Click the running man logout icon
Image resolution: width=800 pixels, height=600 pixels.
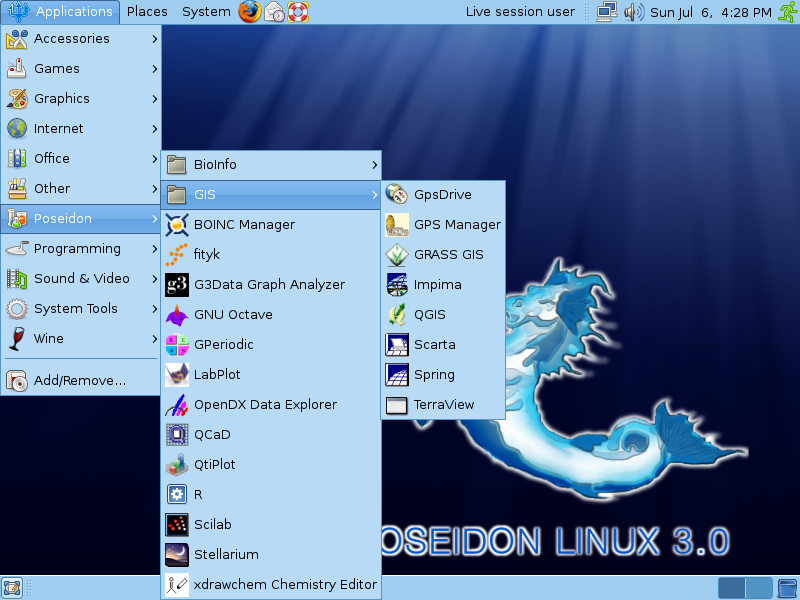788,12
